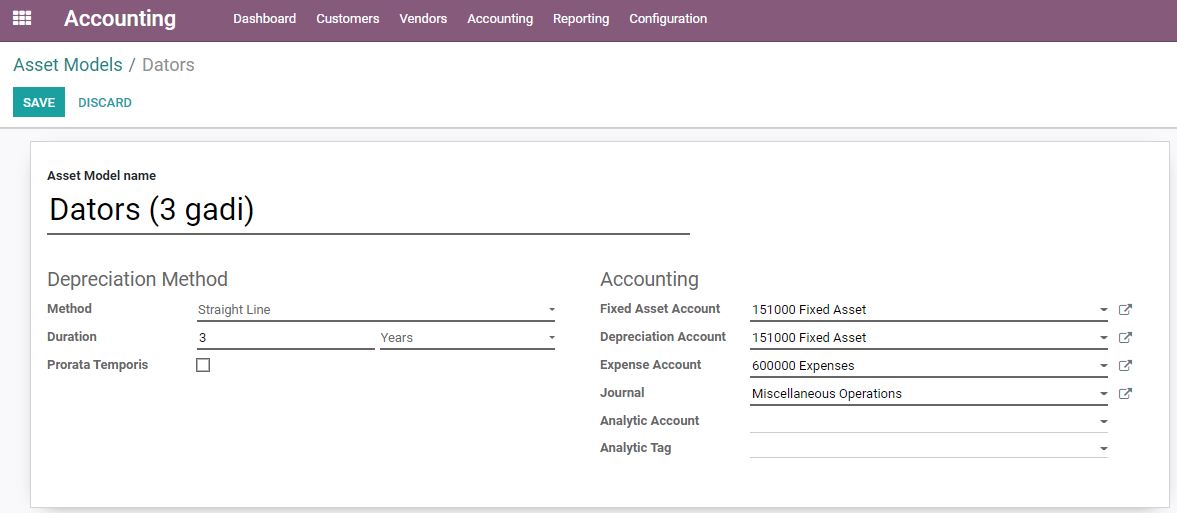Expand the Analytic Account dropdown

tap(929, 421)
